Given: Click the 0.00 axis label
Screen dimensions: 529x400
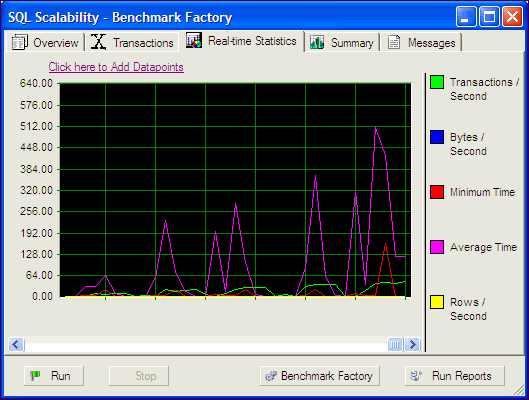Looking at the screenshot, I should tap(43, 296).
